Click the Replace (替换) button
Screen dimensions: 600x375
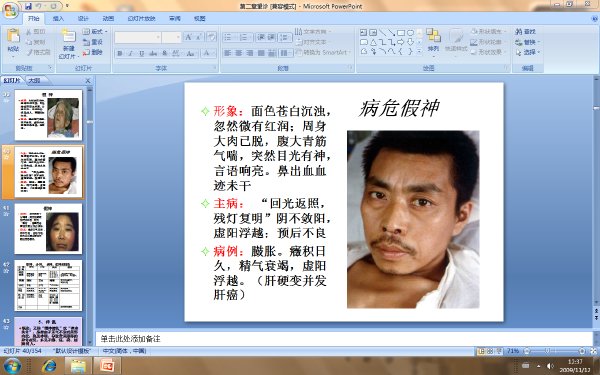click(x=528, y=42)
